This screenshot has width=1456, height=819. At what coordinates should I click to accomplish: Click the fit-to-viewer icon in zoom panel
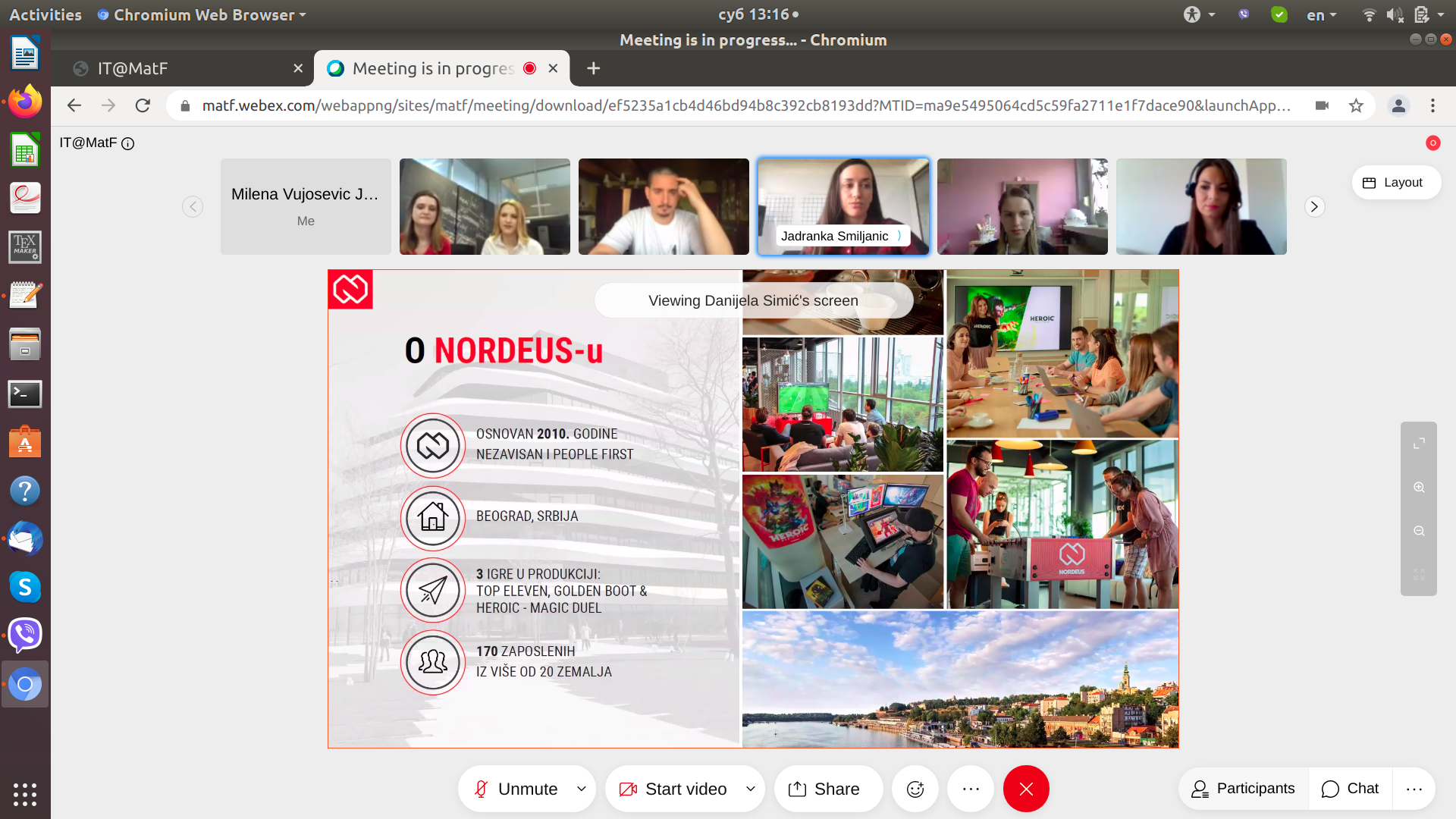point(1419,575)
